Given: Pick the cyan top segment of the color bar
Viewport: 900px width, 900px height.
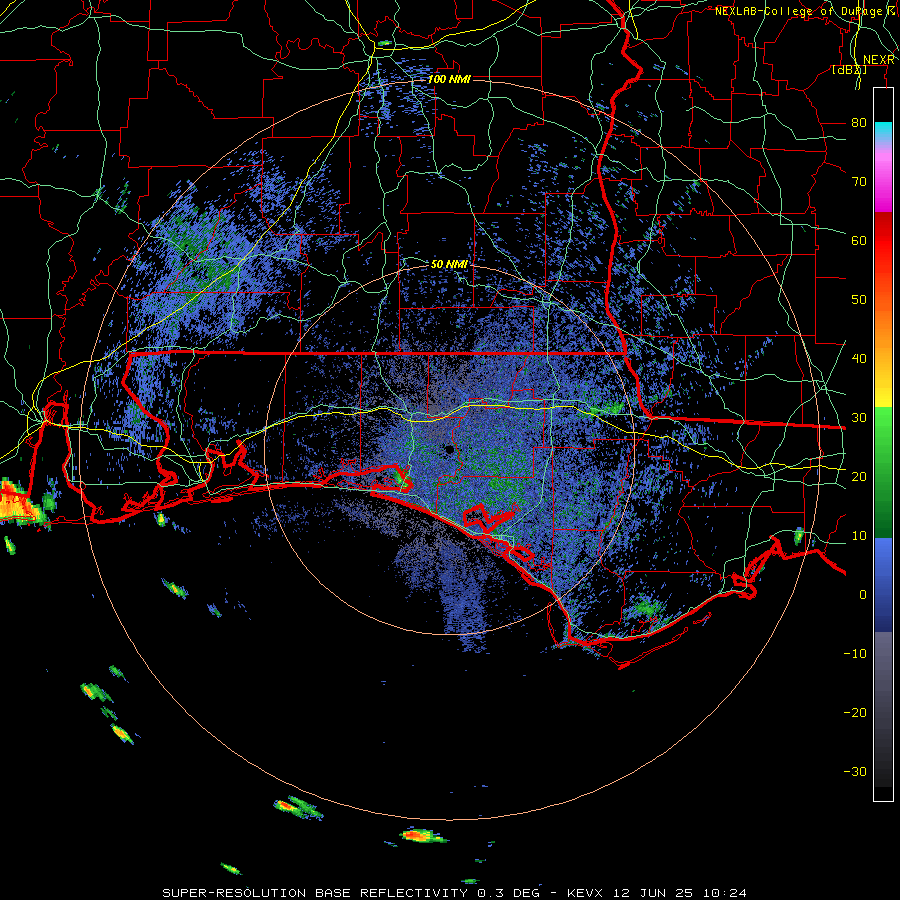Looking at the screenshot, I should [883, 131].
